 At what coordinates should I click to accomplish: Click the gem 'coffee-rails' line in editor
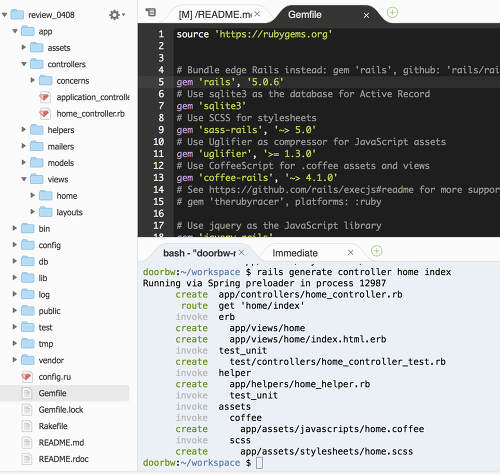257,178
